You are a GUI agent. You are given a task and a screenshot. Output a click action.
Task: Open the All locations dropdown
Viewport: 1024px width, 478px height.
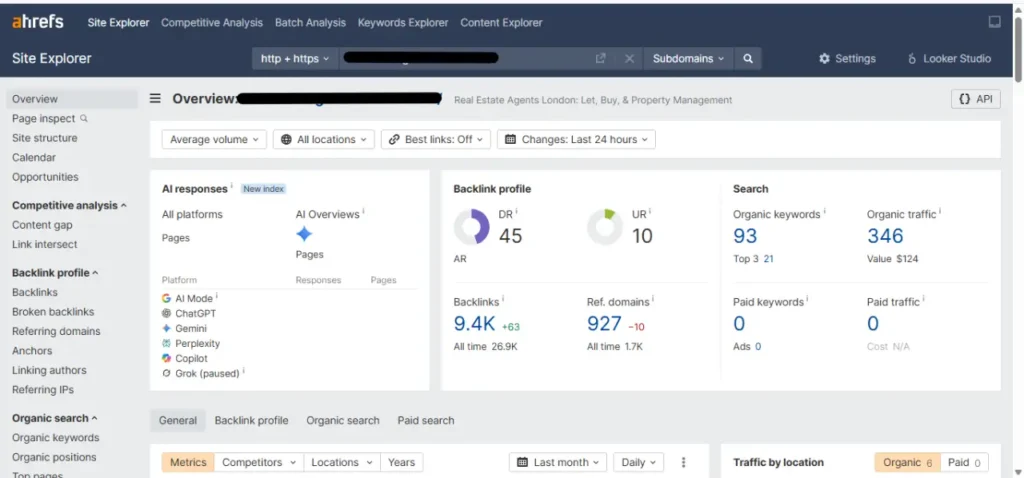[324, 139]
